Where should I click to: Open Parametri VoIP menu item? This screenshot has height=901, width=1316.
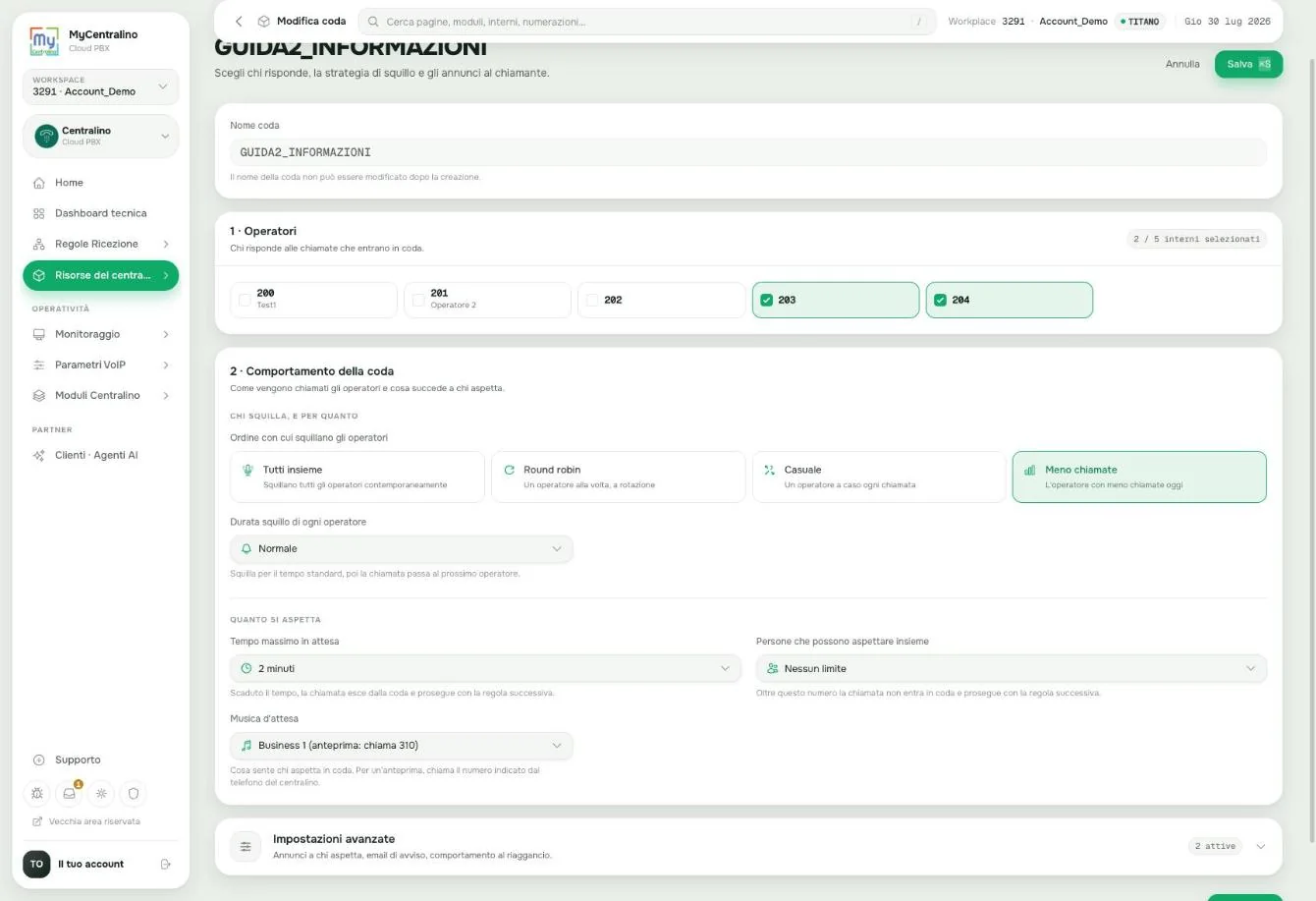tap(100, 365)
